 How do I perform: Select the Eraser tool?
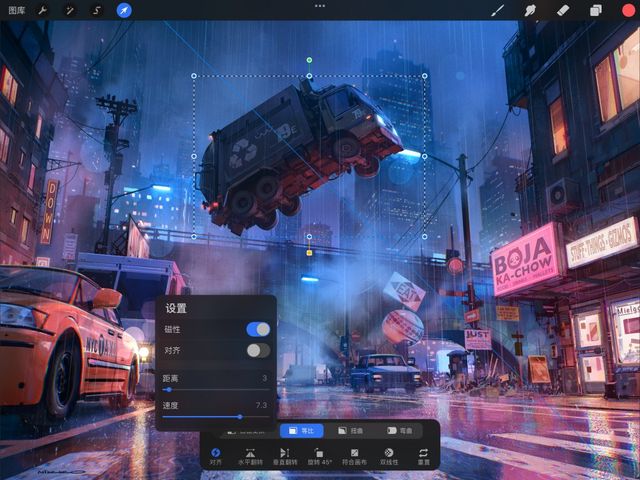(562, 10)
